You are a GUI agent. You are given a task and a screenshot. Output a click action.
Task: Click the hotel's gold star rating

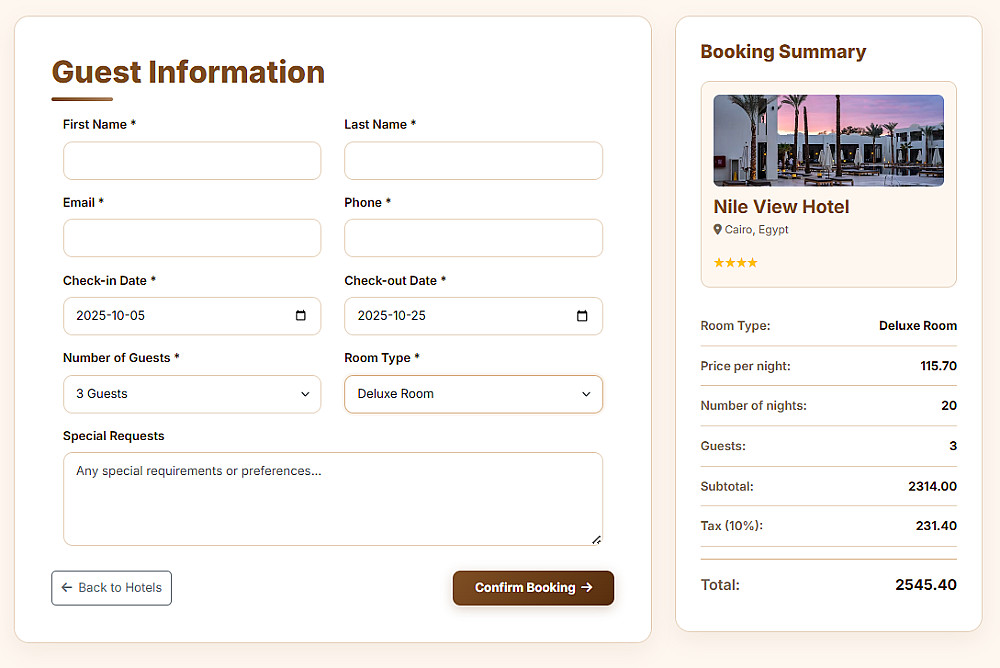tap(735, 263)
